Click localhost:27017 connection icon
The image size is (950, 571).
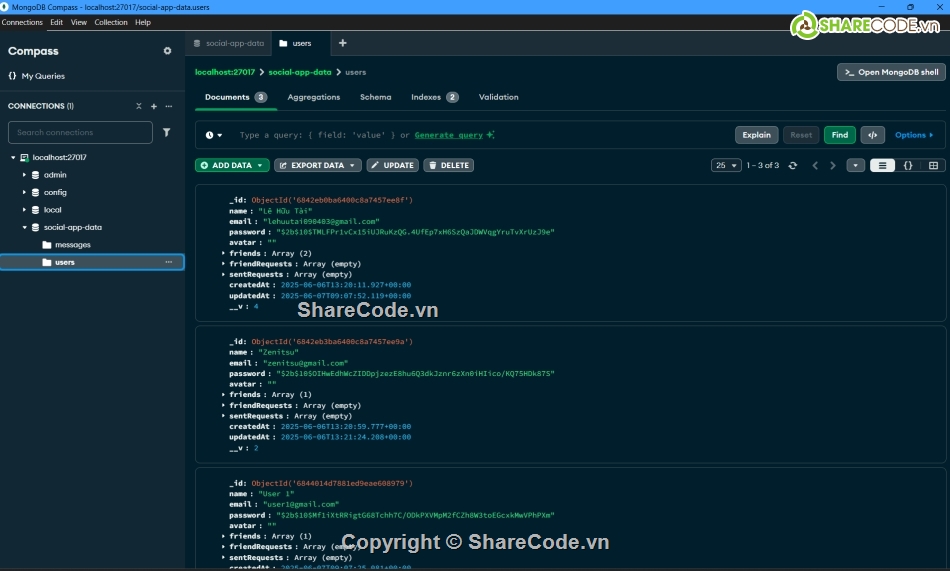pyautogui.click(x=24, y=158)
